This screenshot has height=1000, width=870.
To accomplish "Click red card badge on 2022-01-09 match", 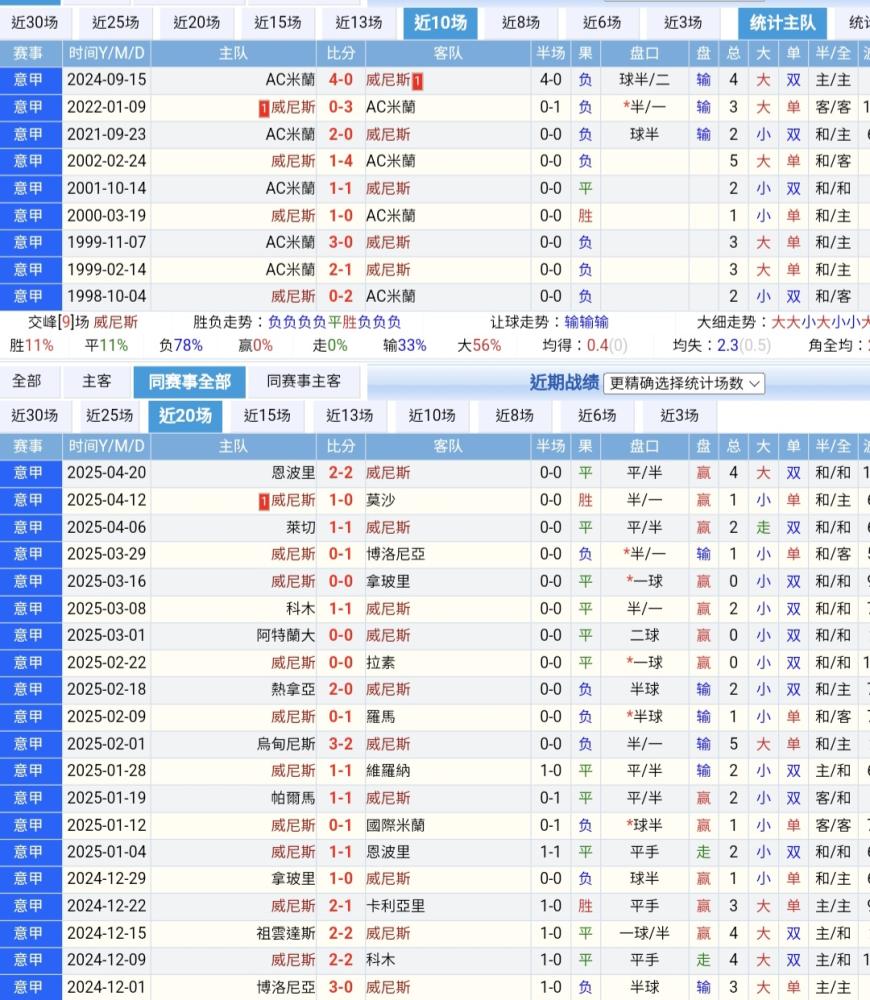I will tap(264, 107).
